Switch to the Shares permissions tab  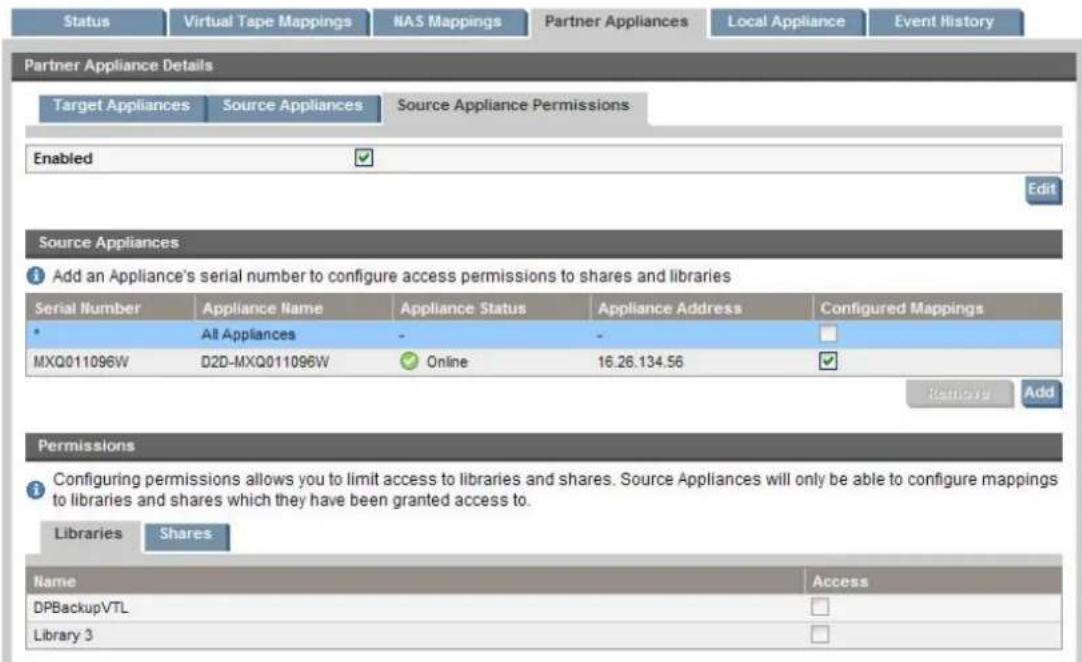point(186,535)
